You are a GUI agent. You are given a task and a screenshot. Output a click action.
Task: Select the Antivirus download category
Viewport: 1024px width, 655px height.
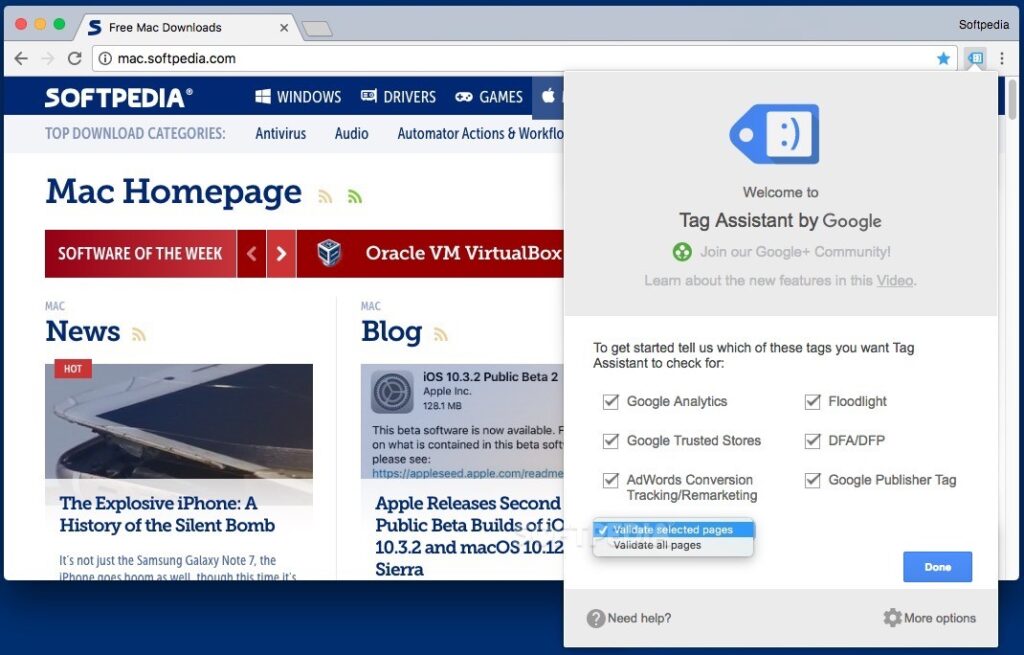point(281,133)
